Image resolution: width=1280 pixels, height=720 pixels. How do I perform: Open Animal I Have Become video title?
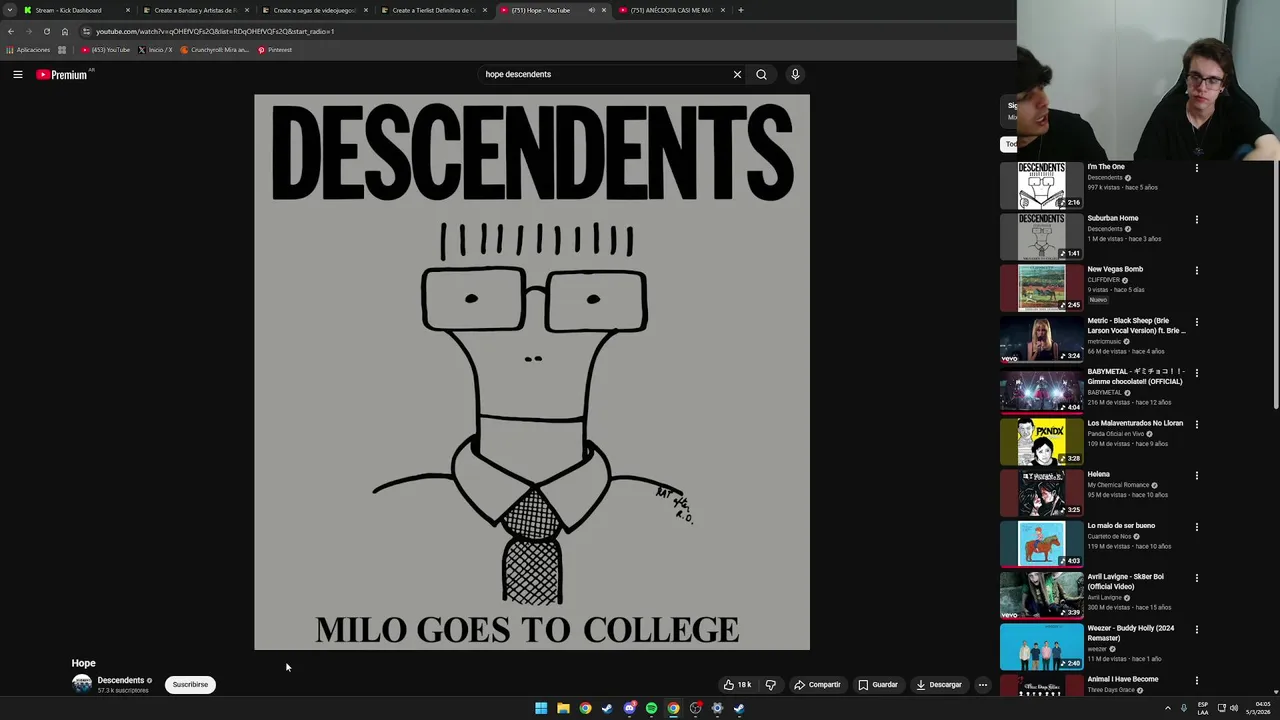[1123, 679]
